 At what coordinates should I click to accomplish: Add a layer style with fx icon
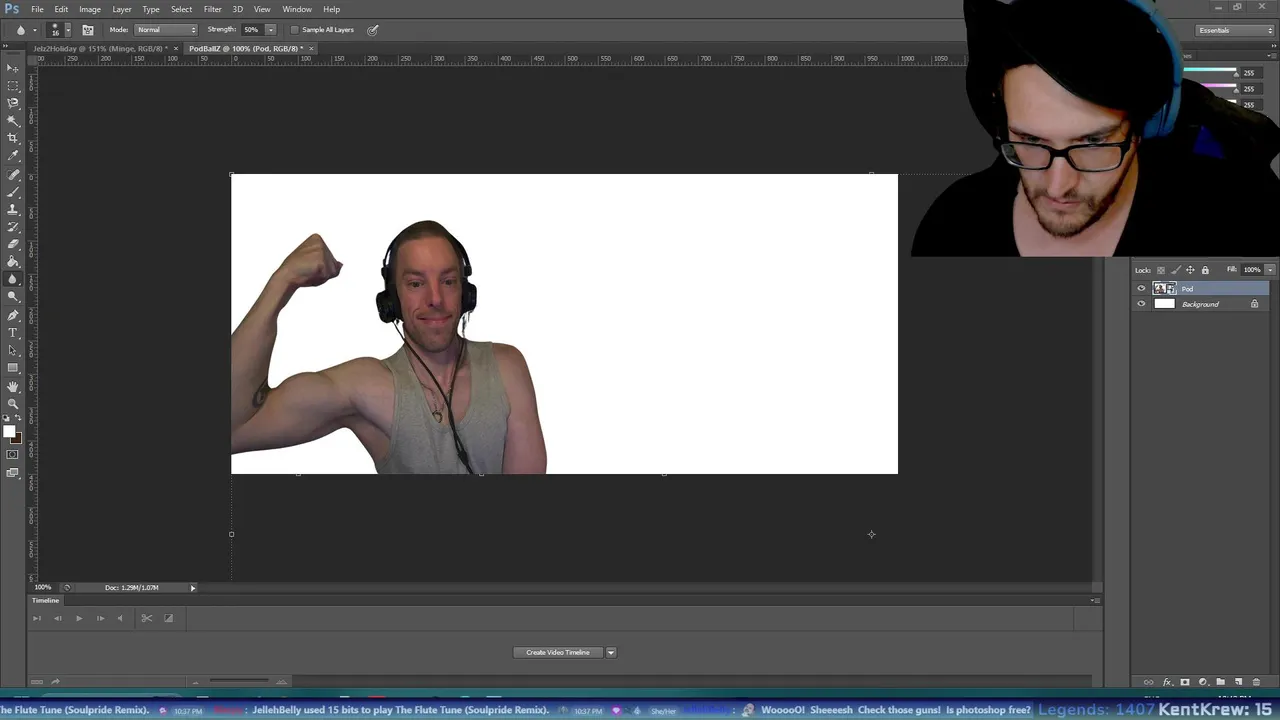pyautogui.click(x=1167, y=682)
